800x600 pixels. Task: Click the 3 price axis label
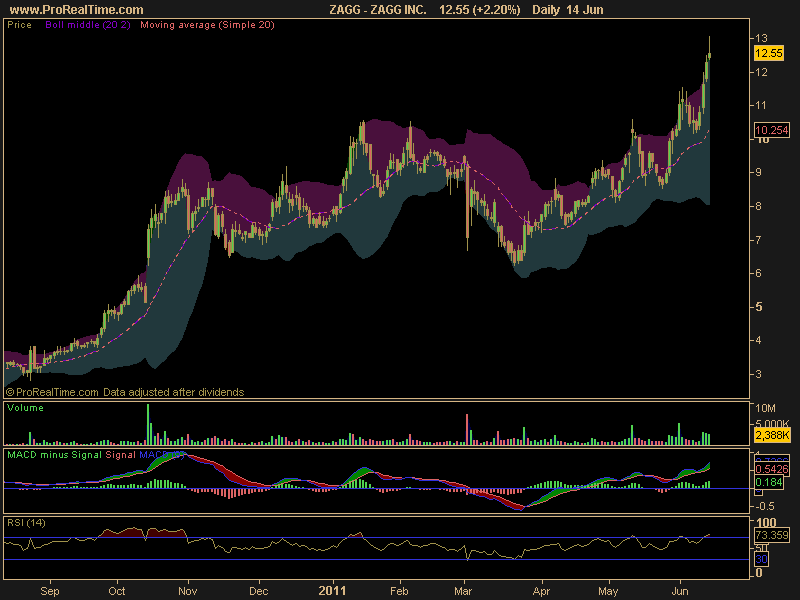tap(758, 374)
